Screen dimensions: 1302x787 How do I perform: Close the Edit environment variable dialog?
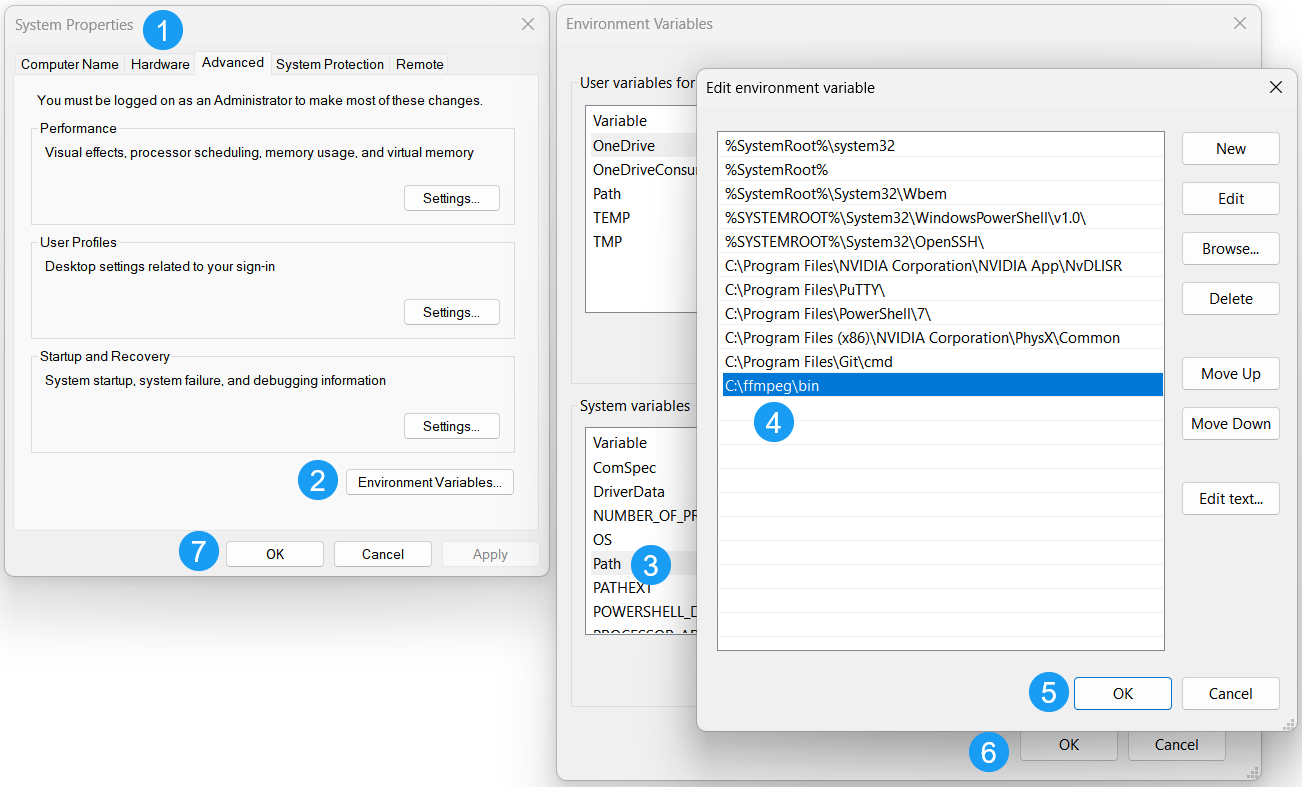pos(1275,87)
